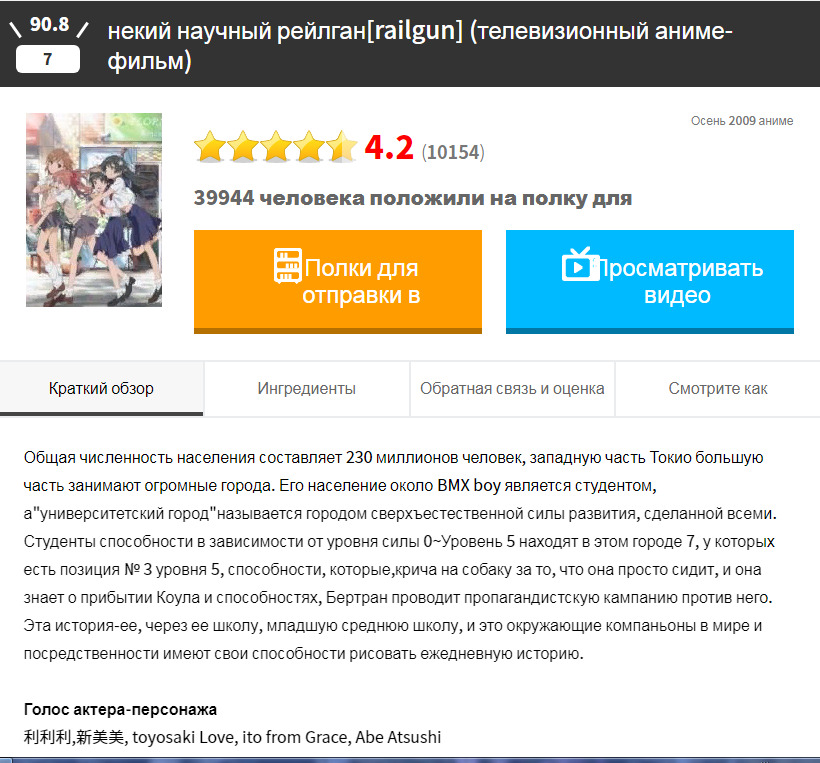The width and height of the screenshot is (820, 763).
Task: Select the third rating star
Action: (276, 147)
